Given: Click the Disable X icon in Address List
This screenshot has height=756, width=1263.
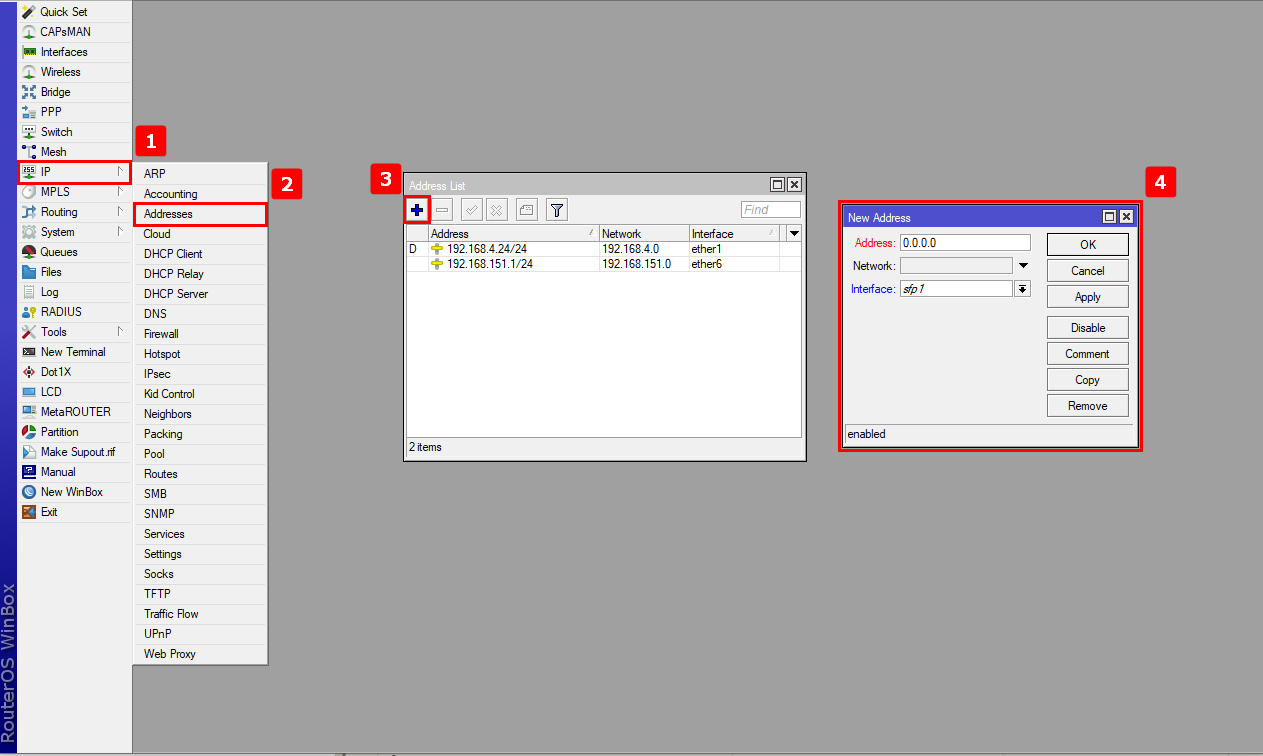Looking at the screenshot, I should point(496,210).
